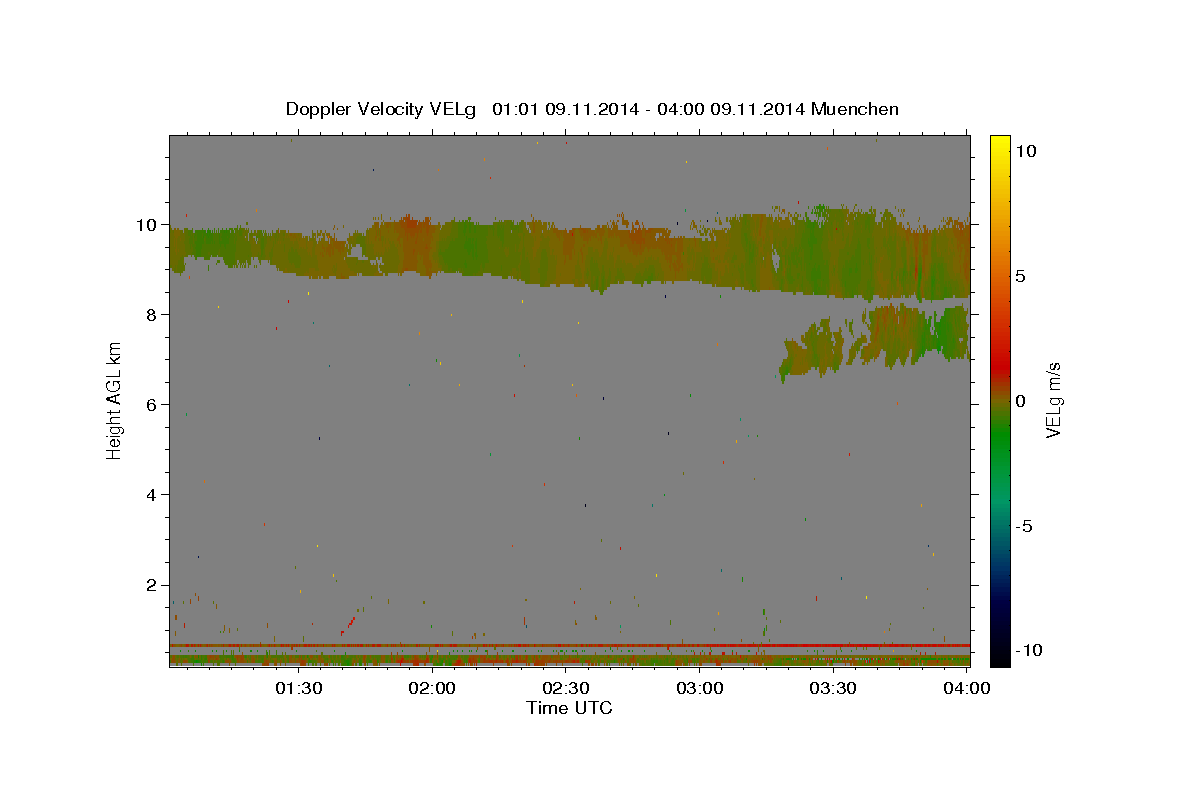The width and height of the screenshot is (1200, 800).
Task: Click the yellow top of the colorbar
Action: coord(999,143)
